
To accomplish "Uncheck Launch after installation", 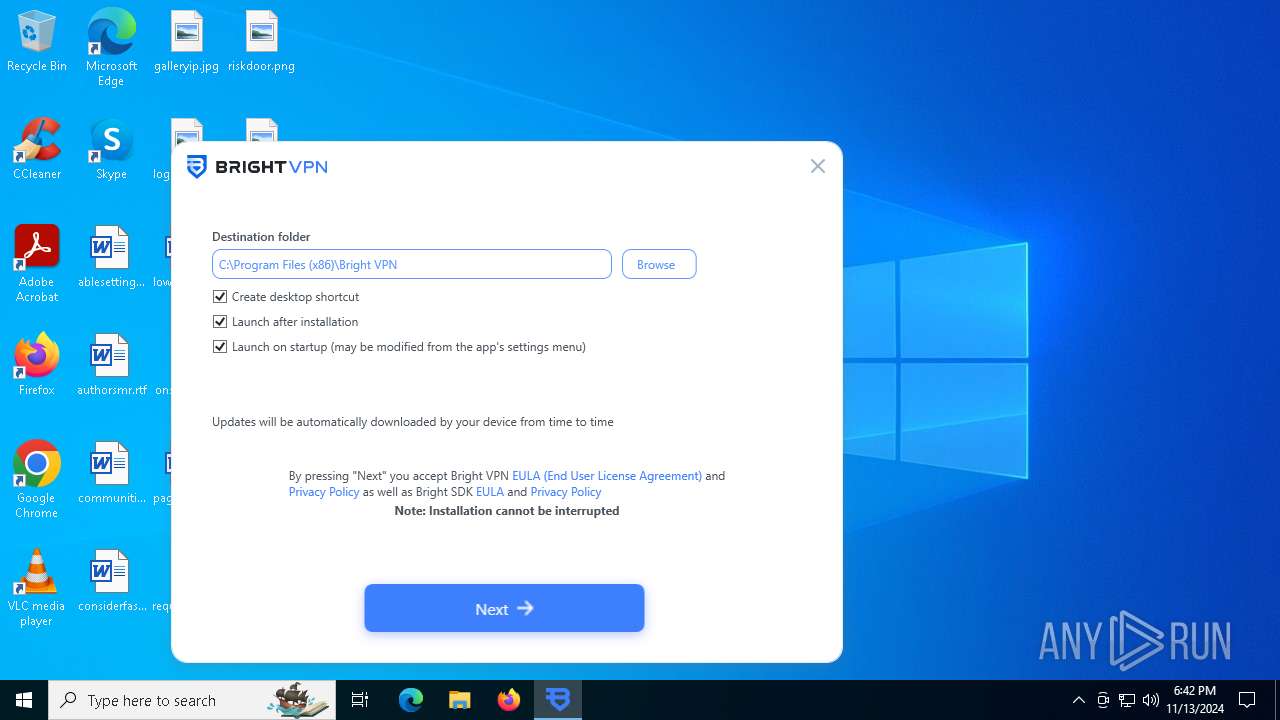I will click(220, 322).
